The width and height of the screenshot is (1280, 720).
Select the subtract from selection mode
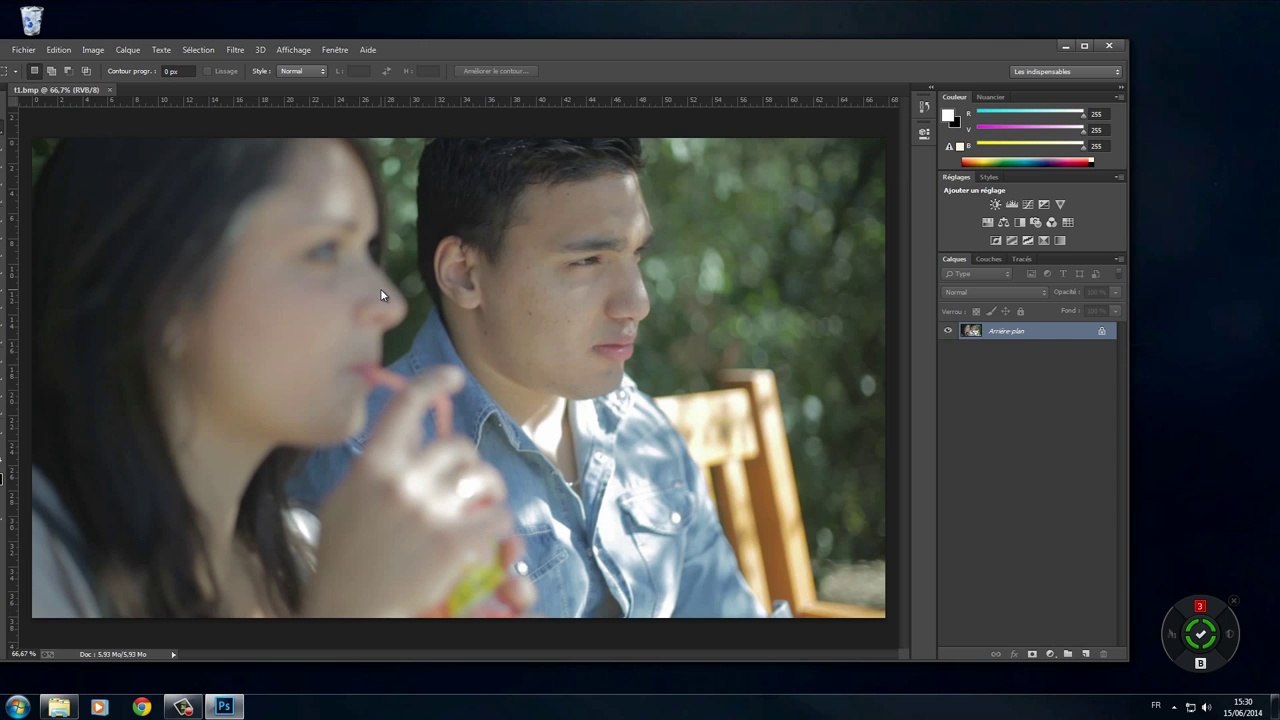[x=68, y=71]
